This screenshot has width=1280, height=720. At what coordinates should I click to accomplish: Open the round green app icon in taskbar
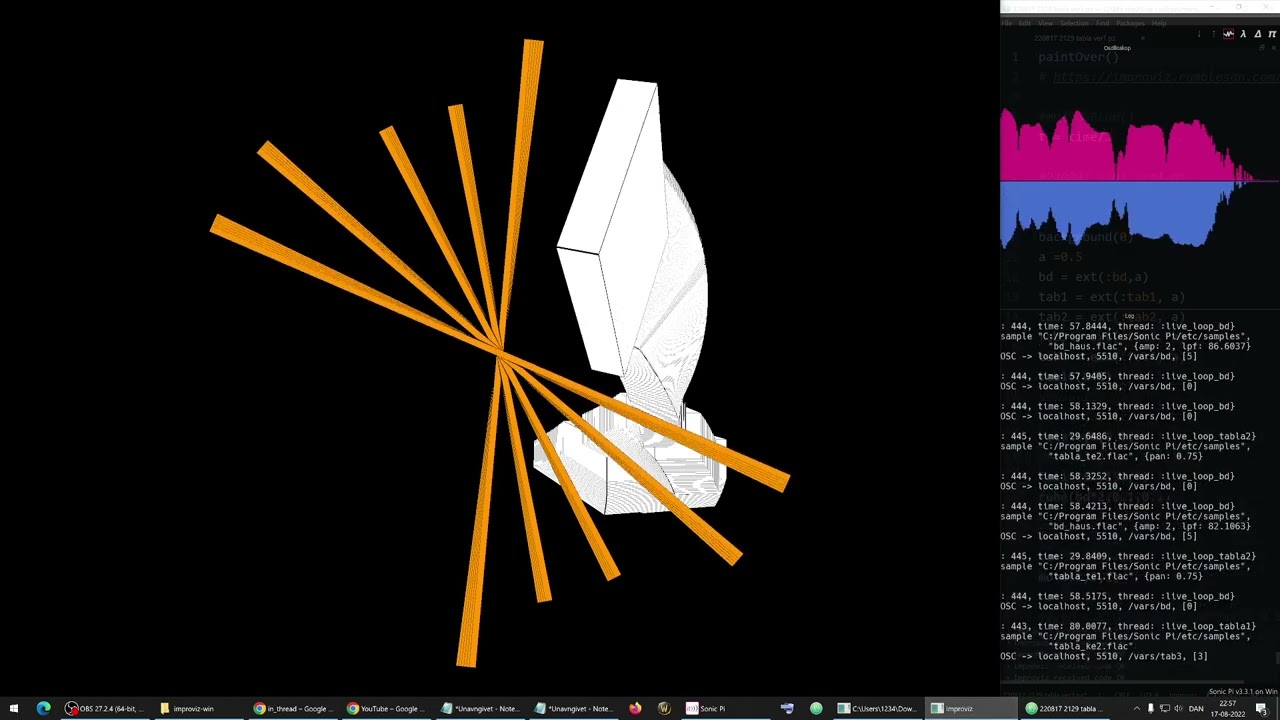tap(816, 709)
